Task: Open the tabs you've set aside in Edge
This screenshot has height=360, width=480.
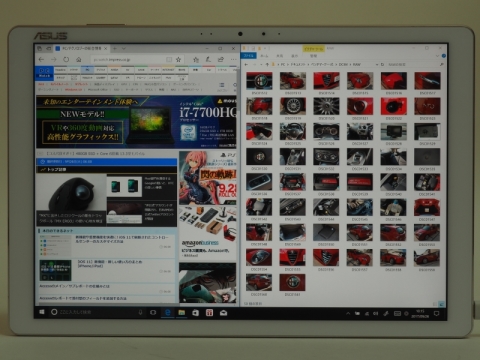Action: 40,49
